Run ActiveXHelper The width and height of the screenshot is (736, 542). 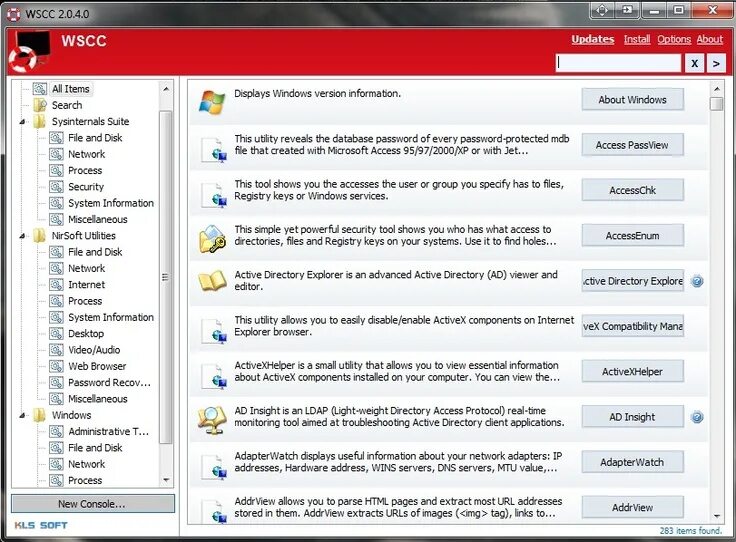[632, 372]
